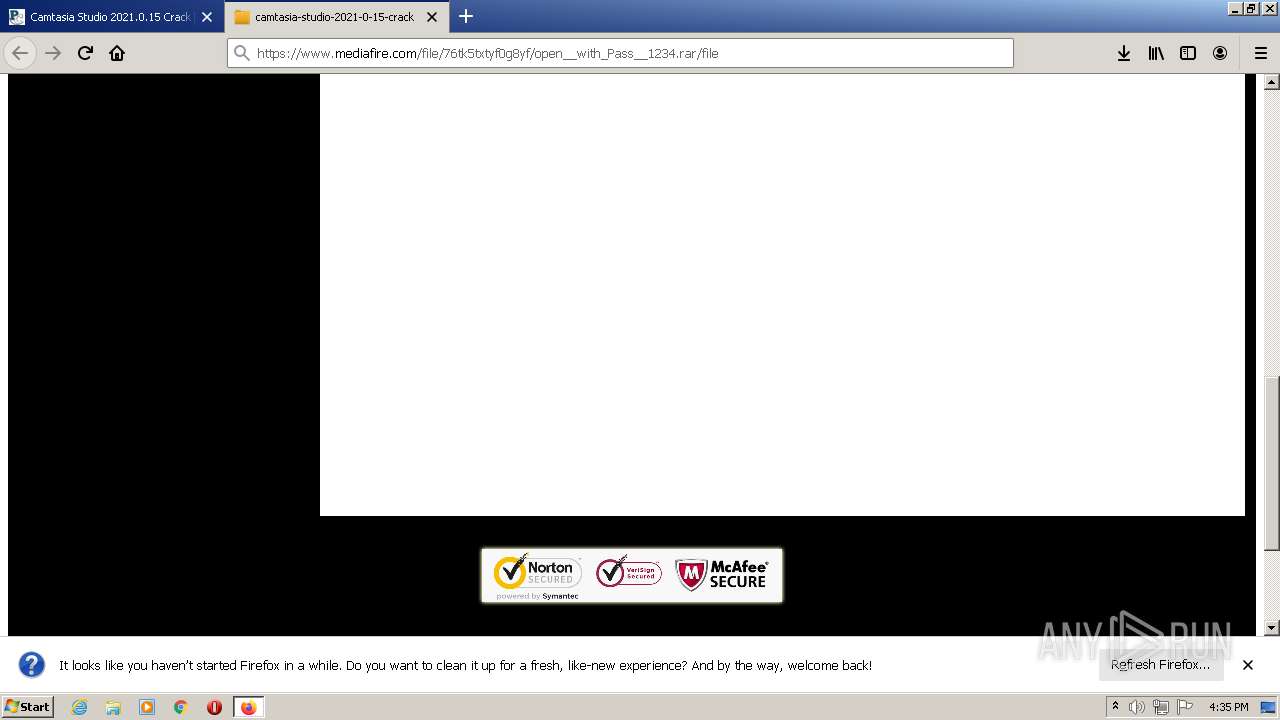The height and width of the screenshot is (720, 1280).
Task: Select the camtasia-studio-2021-0-15-crack tab
Action: coord(335,17)
